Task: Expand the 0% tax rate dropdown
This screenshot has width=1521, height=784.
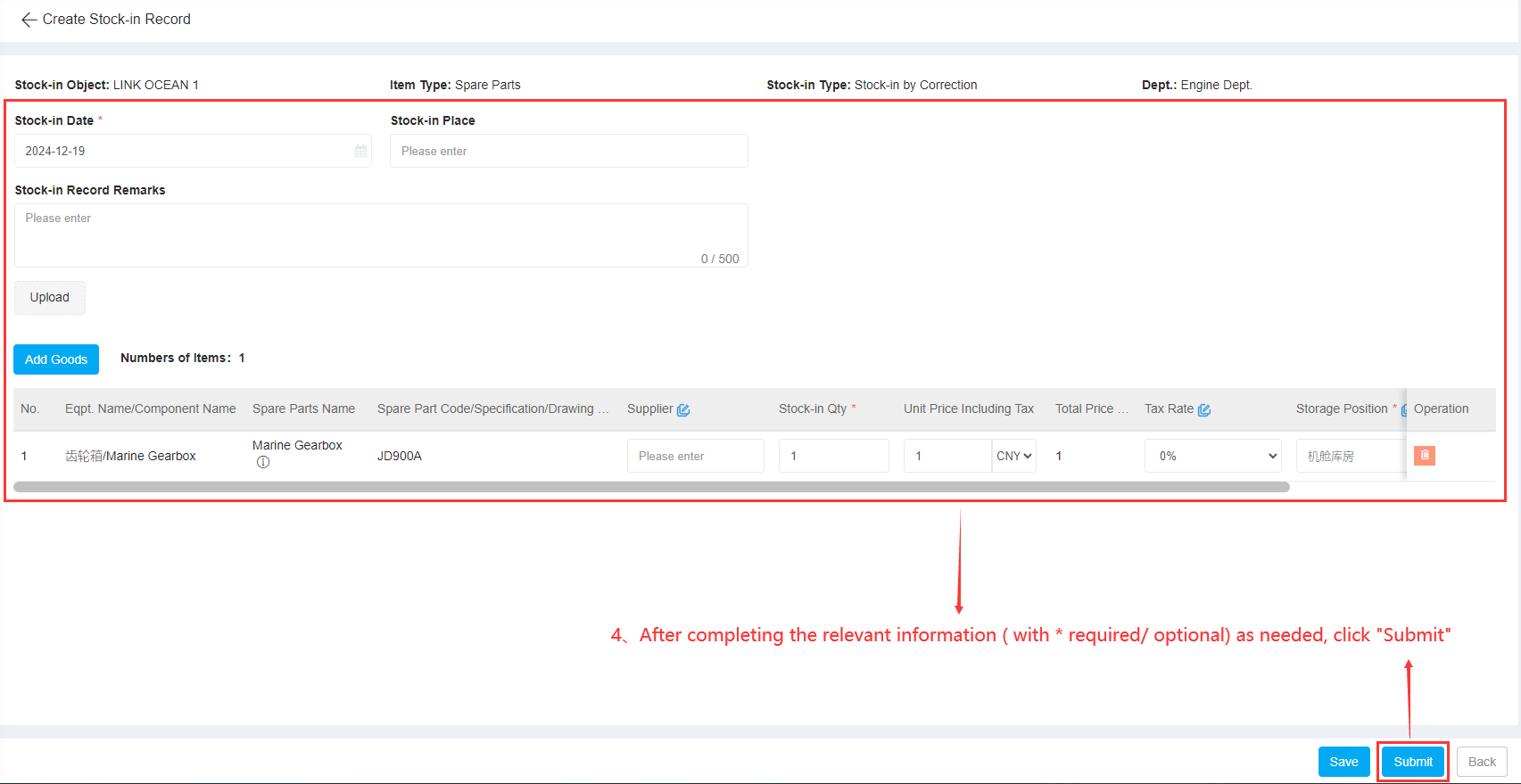Action: (1213, 456)
